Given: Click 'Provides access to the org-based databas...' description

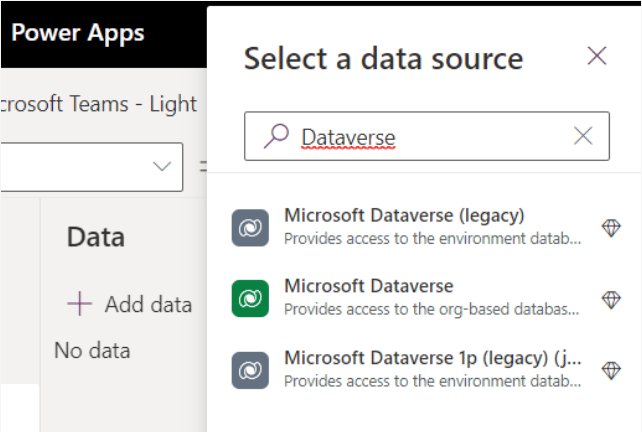Looking at the screenshot, I should (432, 310).
